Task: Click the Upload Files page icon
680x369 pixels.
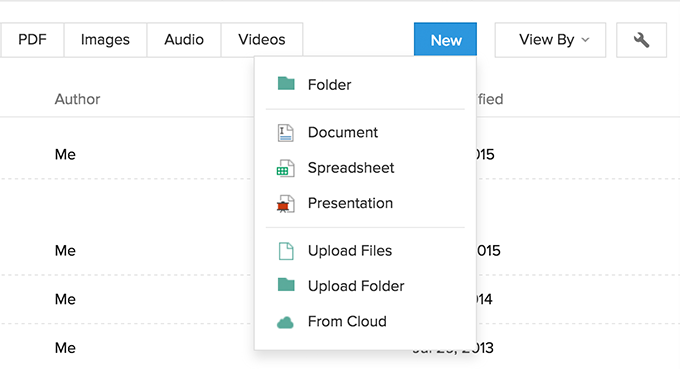Action: [x=286, y=251]
